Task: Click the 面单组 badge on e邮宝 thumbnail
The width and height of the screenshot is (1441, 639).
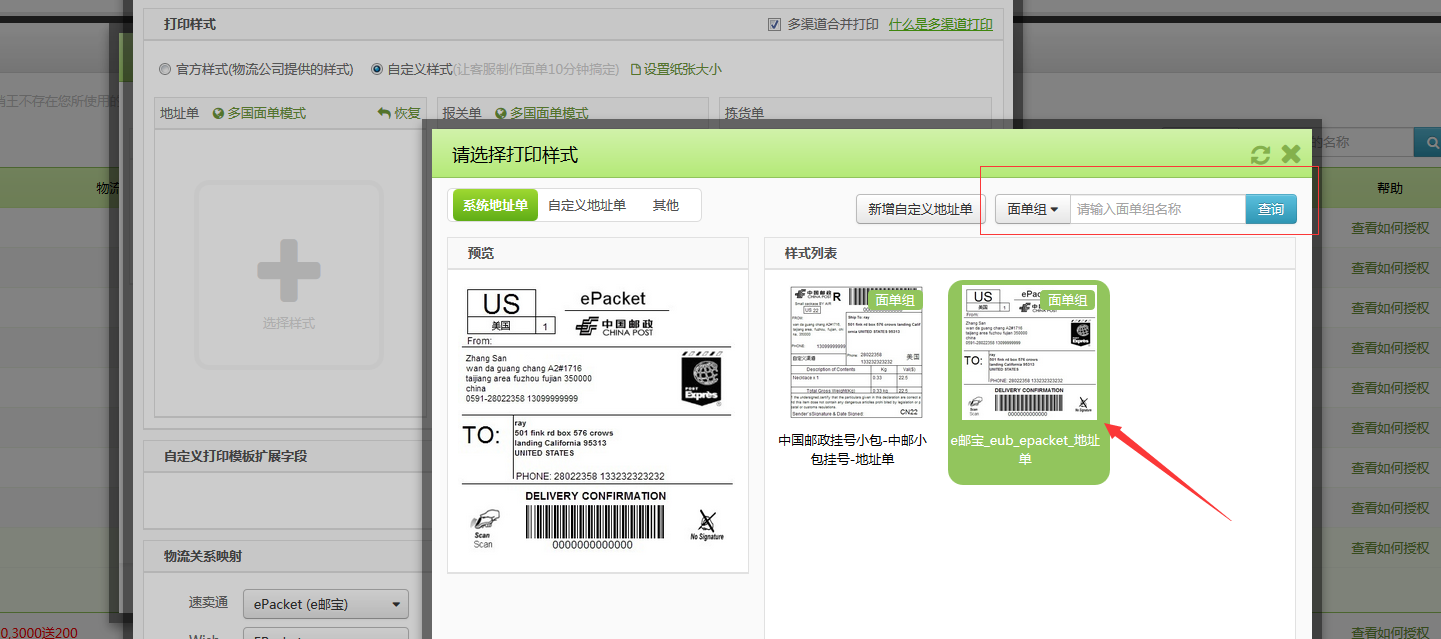Action: pos(1066,300)
